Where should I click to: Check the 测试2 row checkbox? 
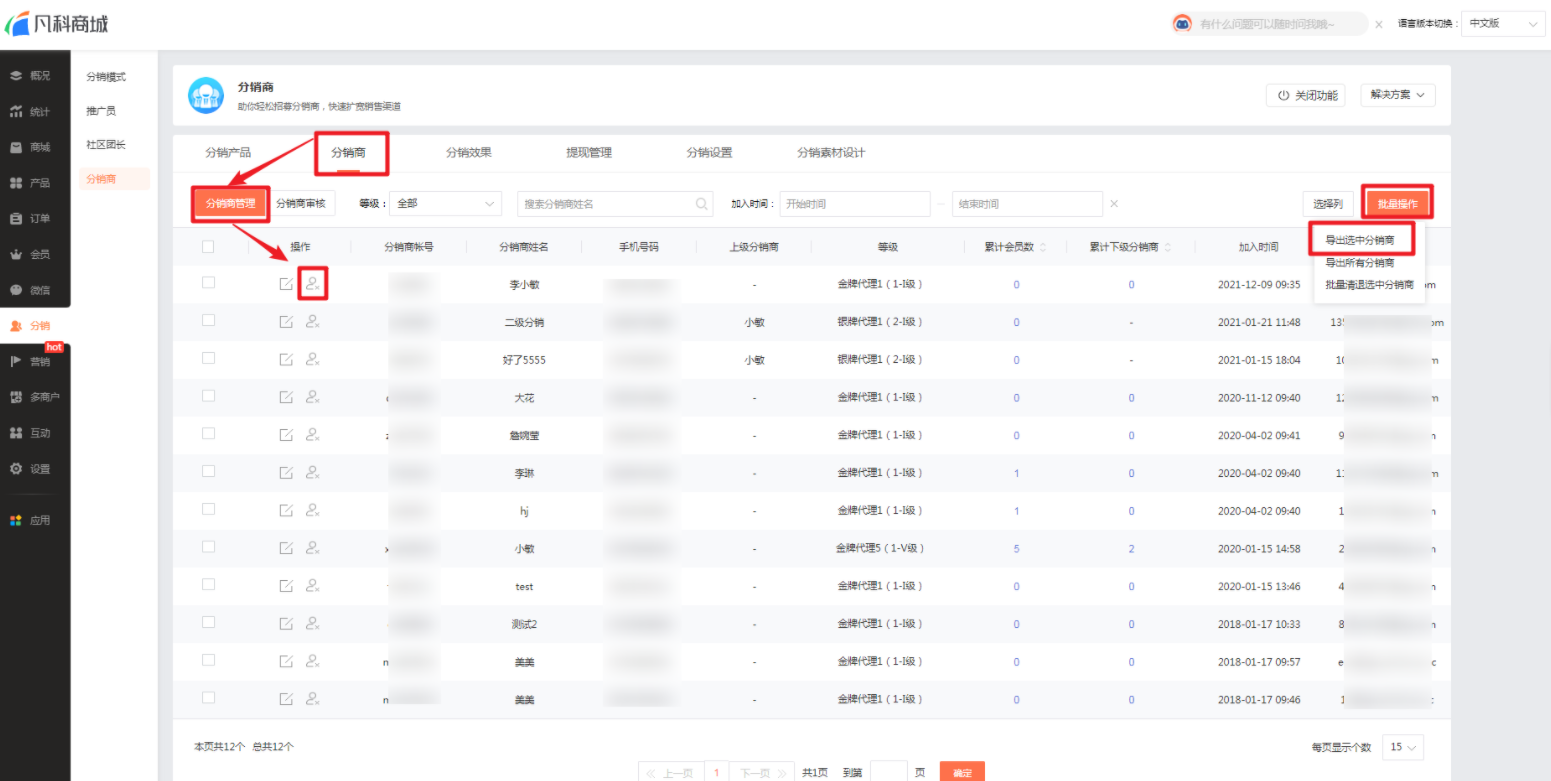pyautogui.click(x=208, y=622)
